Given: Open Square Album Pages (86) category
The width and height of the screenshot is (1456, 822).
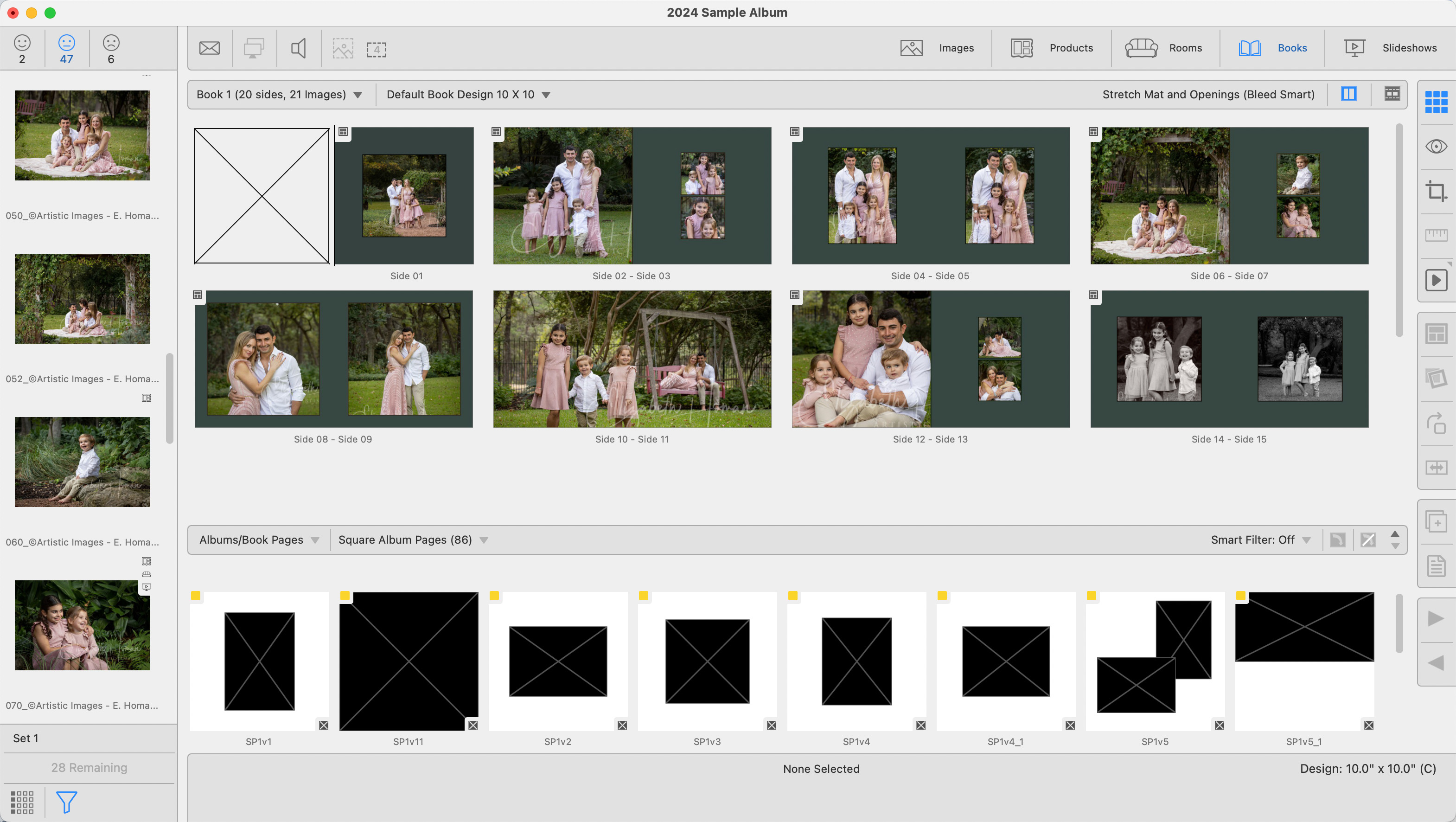Looking at the screenshot, I should [413, 540].
